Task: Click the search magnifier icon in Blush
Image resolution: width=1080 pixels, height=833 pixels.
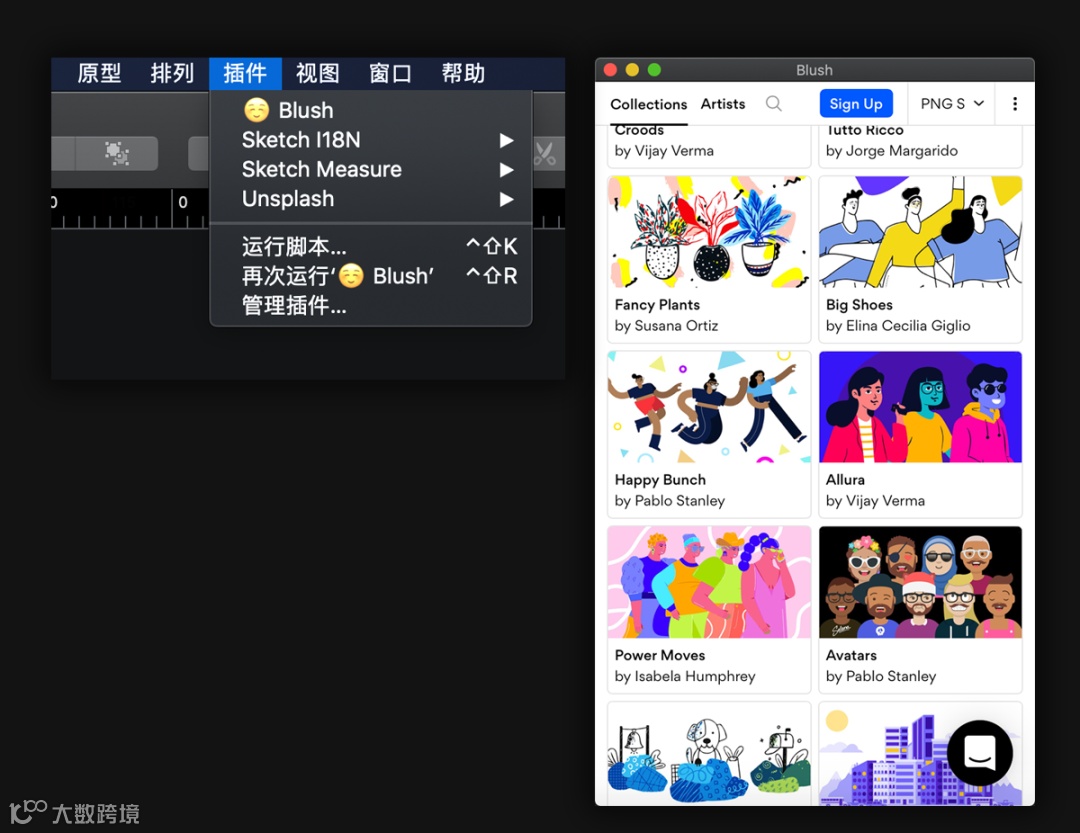Action: click(773, 103)
